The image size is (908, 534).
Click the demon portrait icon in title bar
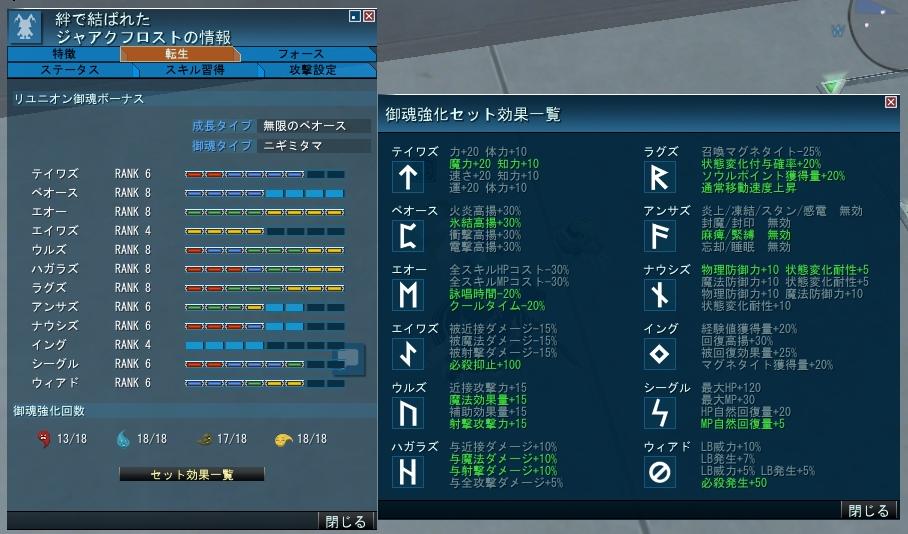(25, 27)
